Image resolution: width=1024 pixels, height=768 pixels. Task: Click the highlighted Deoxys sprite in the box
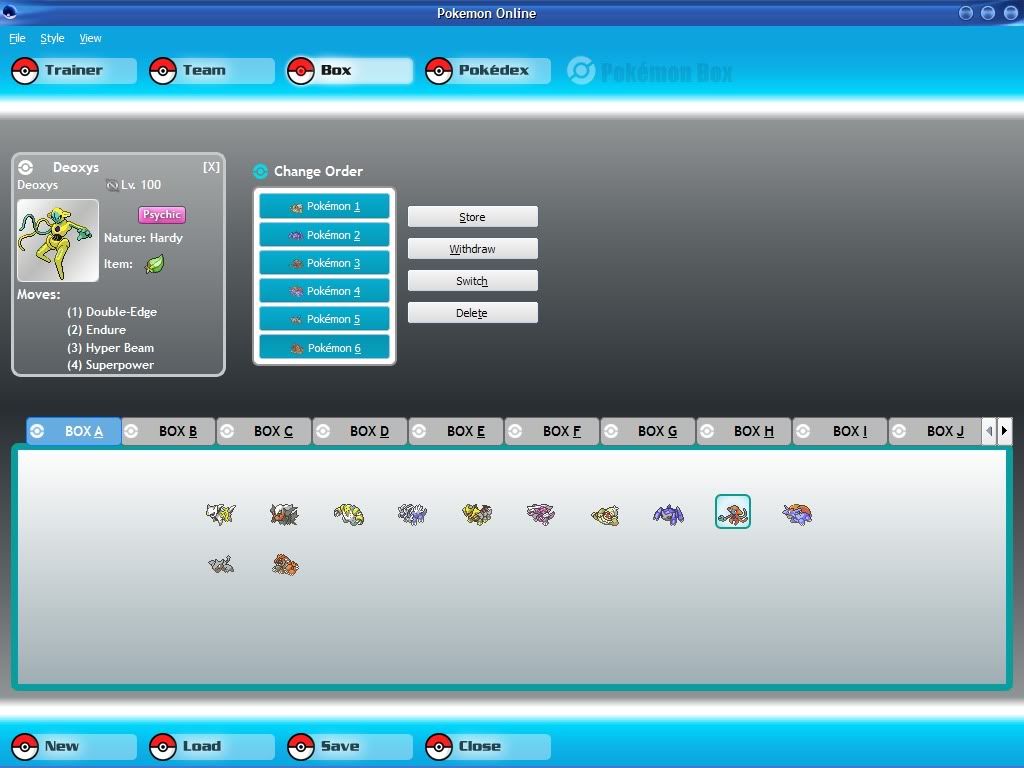(733, 511)
